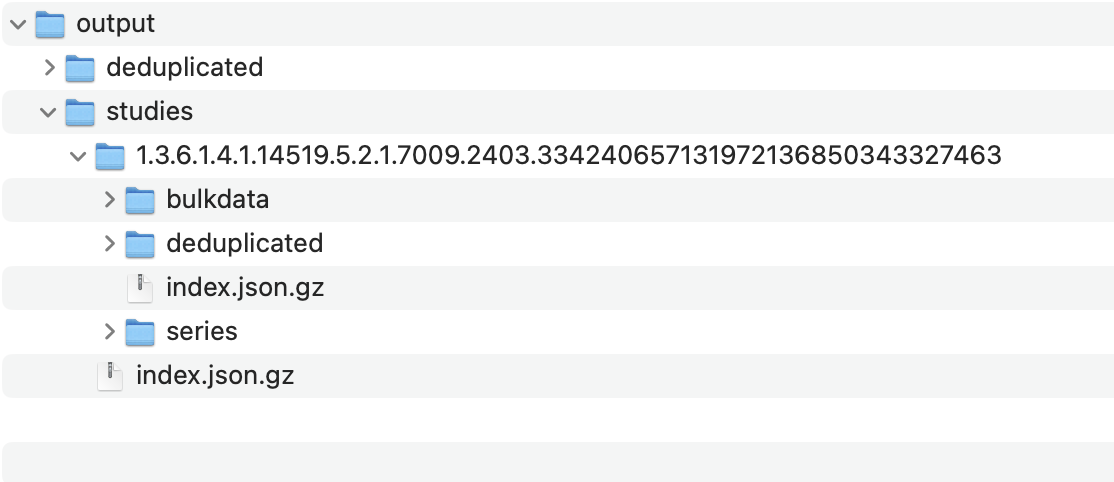Collapse the studies folder chevron
Image resolution: width=1114 pixels, height=482 pixels.
[x=48, y=112]
